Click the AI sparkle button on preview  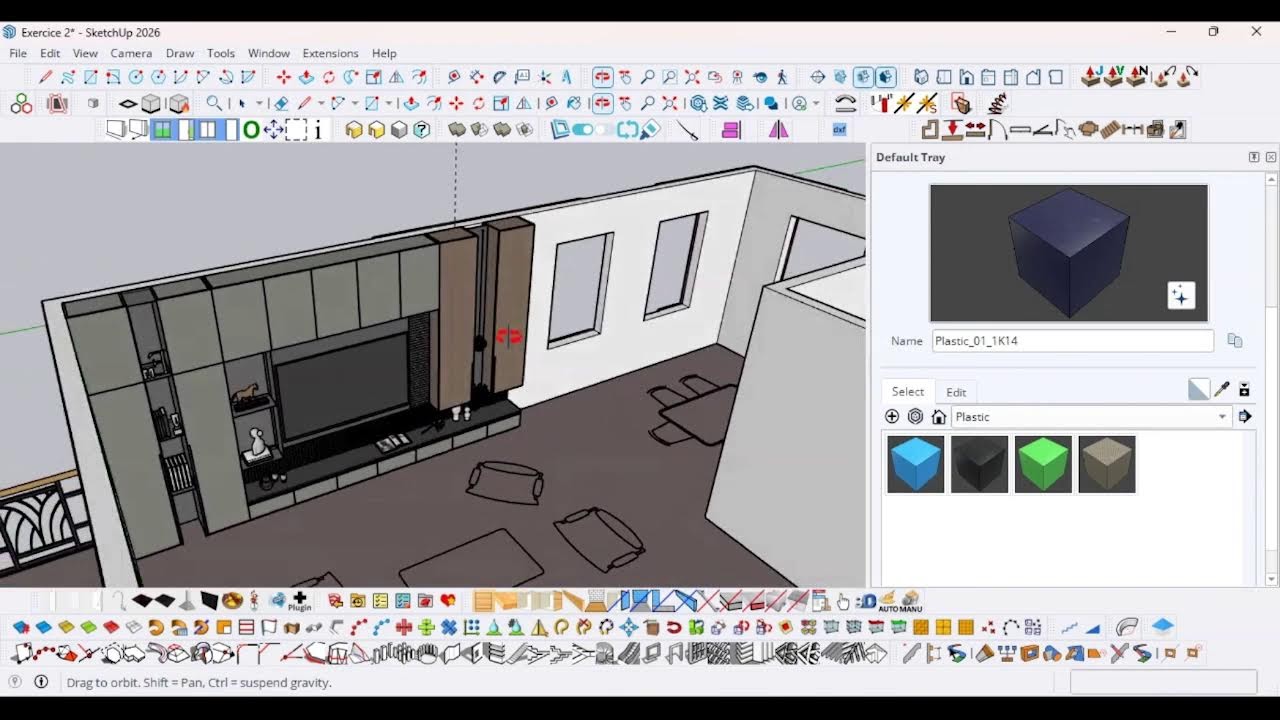1181,296
